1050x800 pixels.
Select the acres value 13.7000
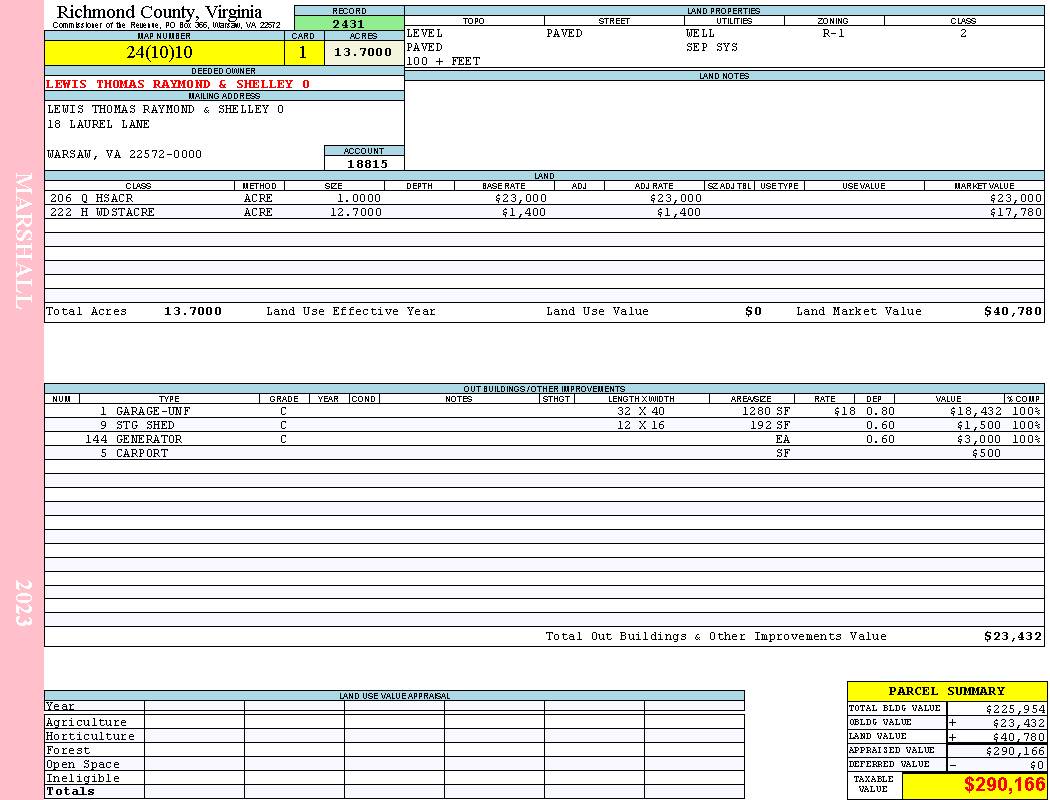pyautogui.click(x=364, y=52)
